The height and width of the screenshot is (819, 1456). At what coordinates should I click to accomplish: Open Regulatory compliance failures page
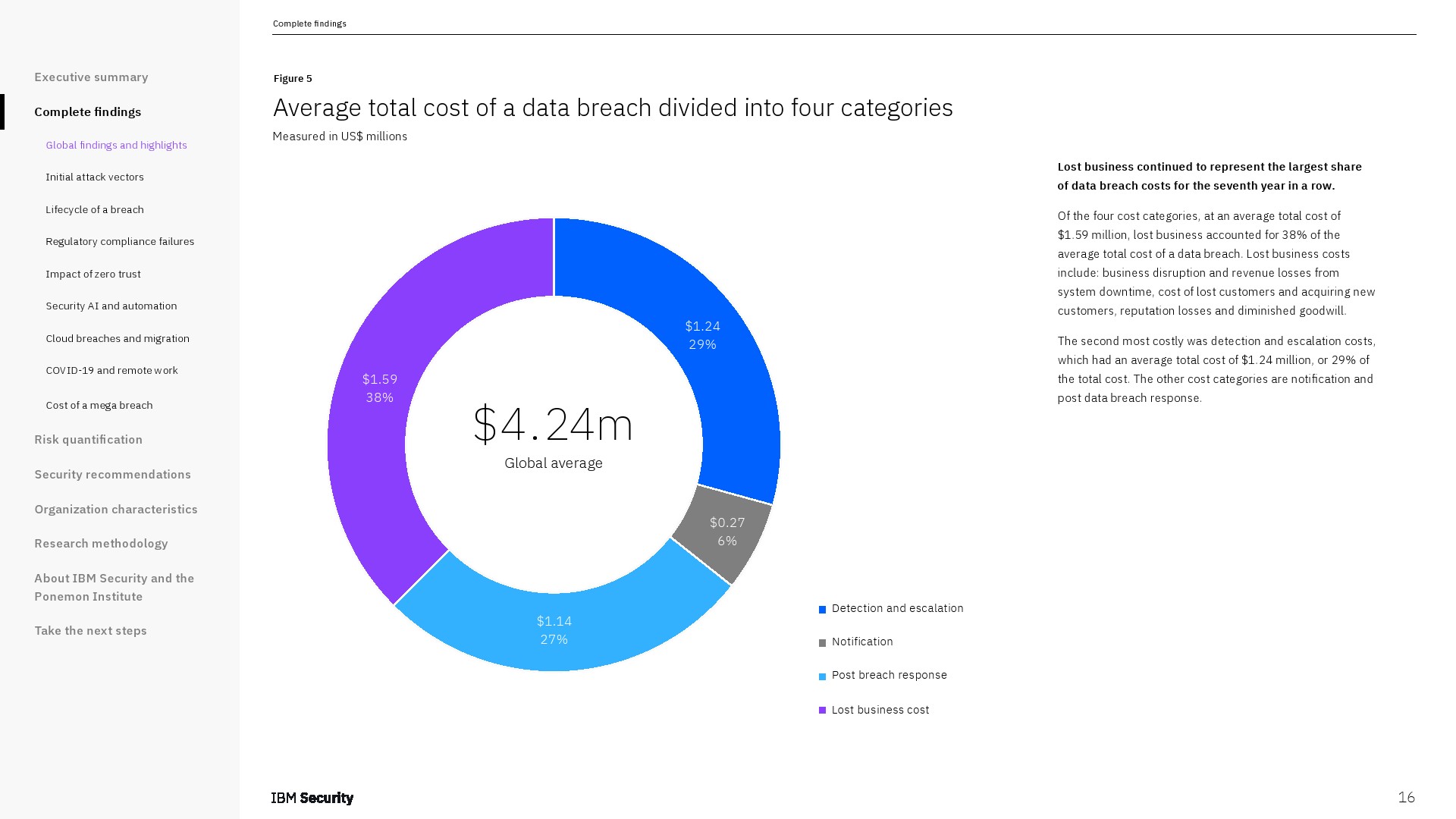[x=120, y=242]
